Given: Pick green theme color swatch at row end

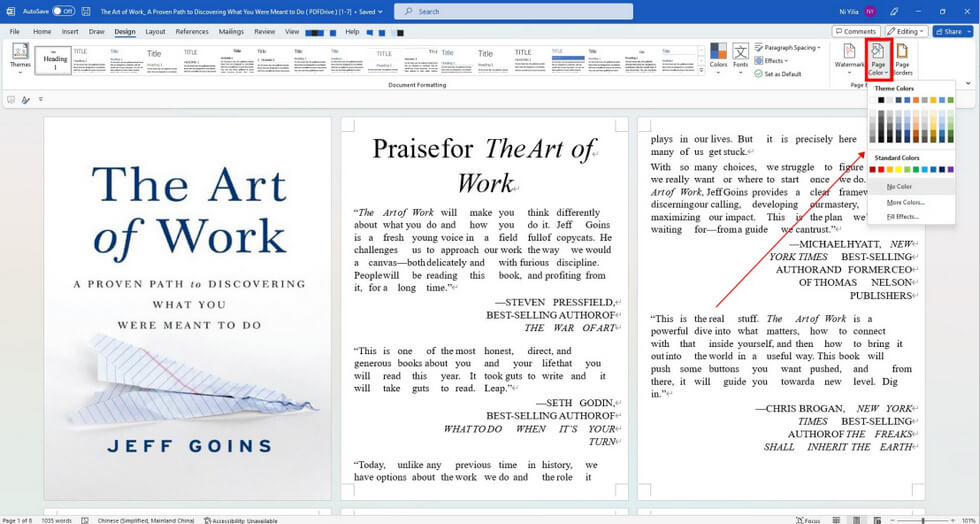Looking at the screenshot, I should tap(951, 100).
